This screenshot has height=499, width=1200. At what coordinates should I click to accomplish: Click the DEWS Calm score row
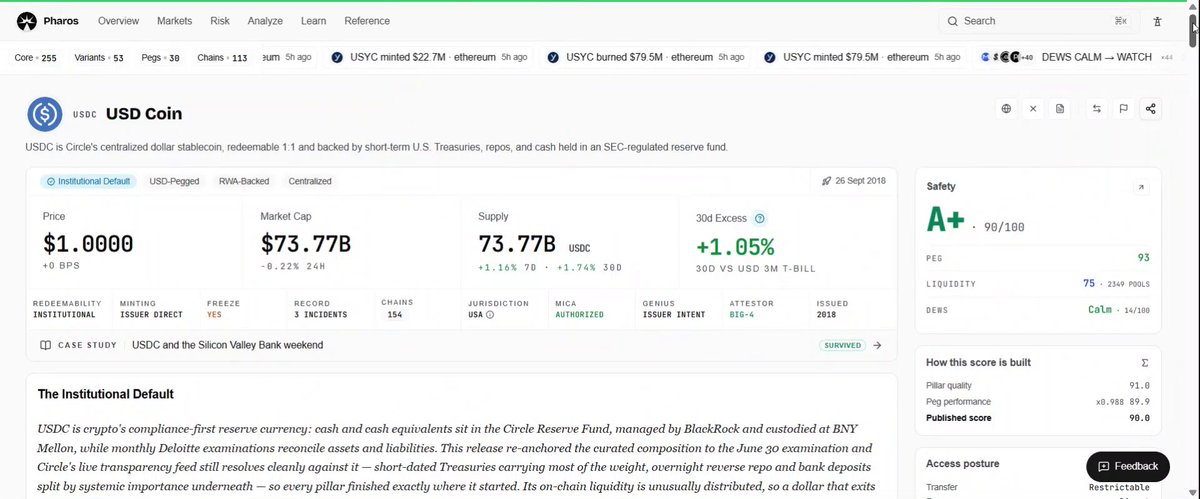click(1038, 310)
